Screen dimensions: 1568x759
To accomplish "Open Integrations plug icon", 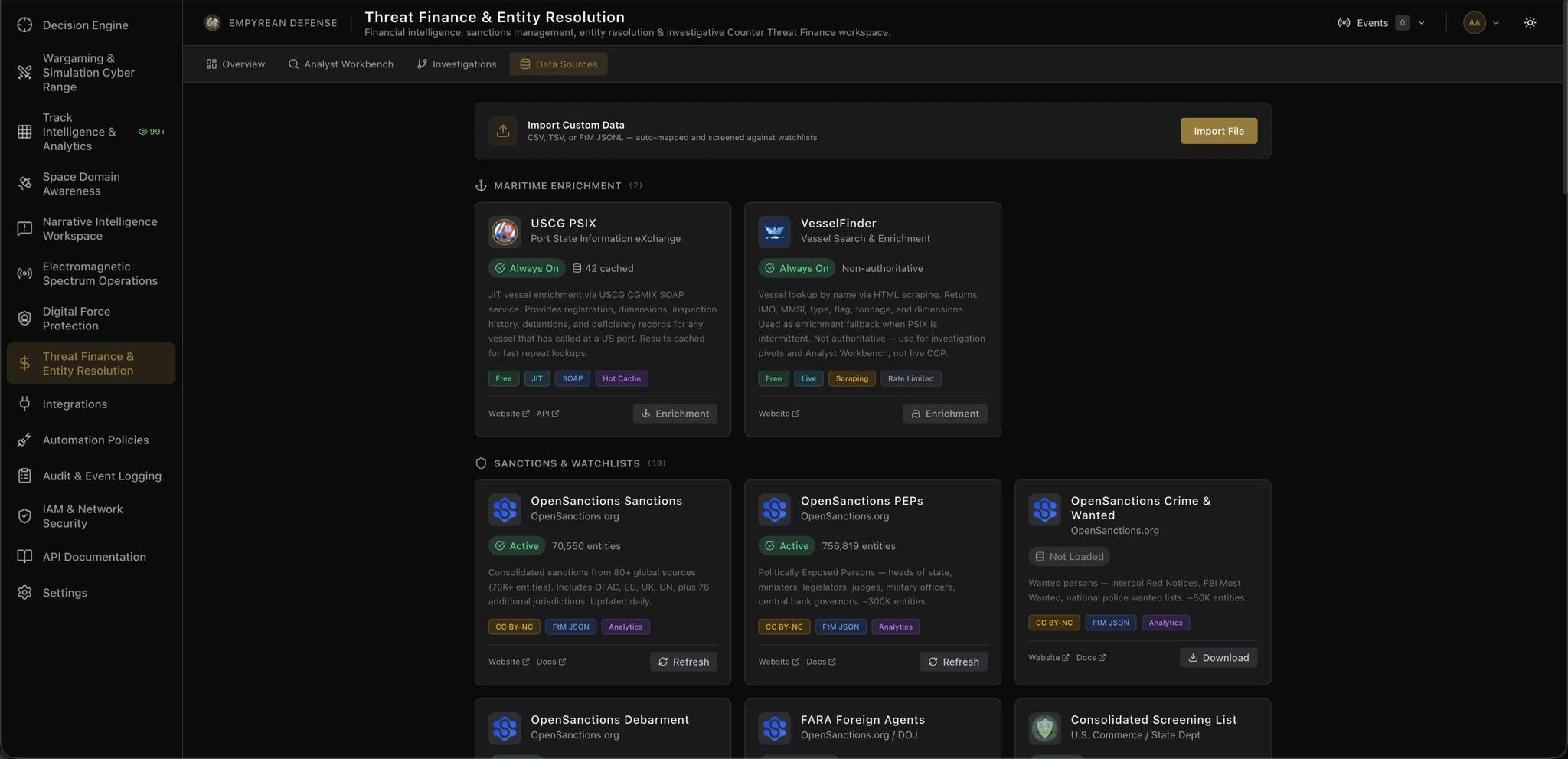I will 24,404.
